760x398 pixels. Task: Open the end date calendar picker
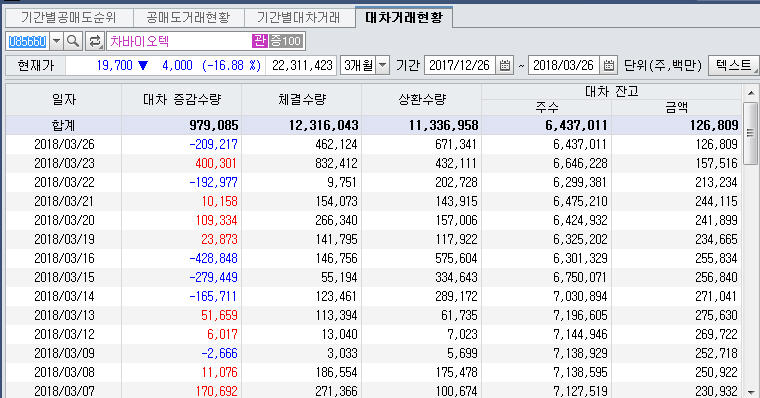(609, 65)
